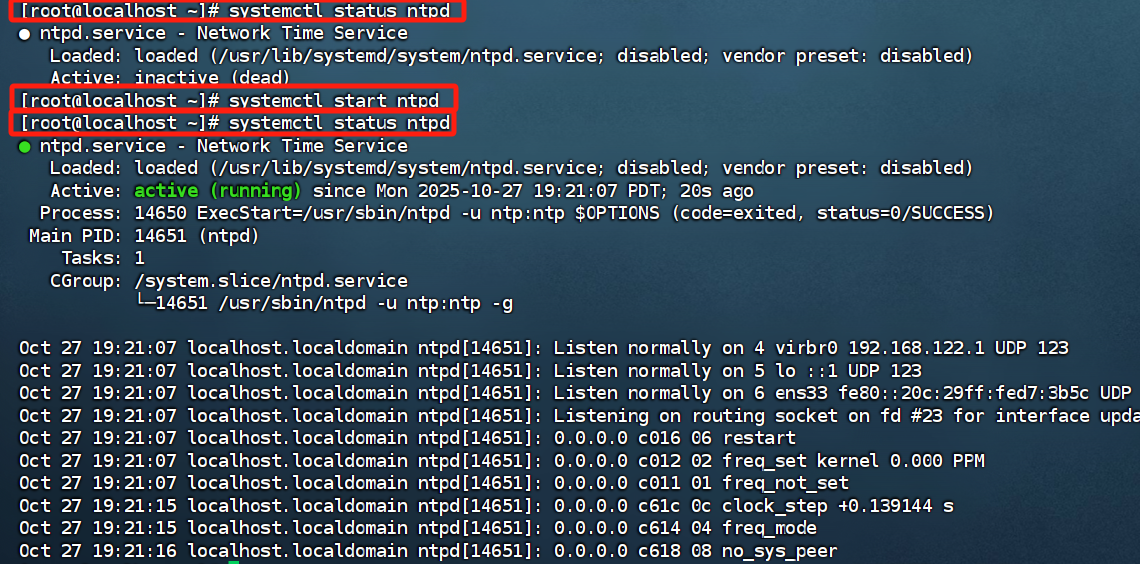Screen dimensions: 1140x564
Task: Click the first 'systemctl status ntpd' command line
Action: pyautogui.click(x=236, y=11)
